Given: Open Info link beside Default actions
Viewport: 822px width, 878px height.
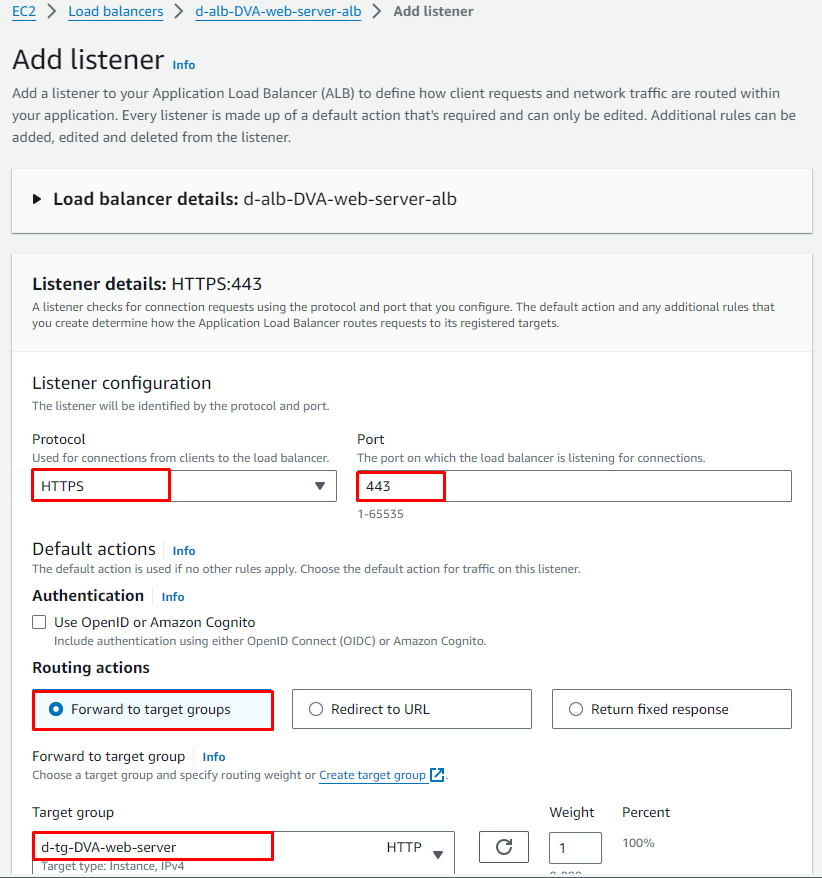Looking at the screenshot, I should [x=184, y=551].
